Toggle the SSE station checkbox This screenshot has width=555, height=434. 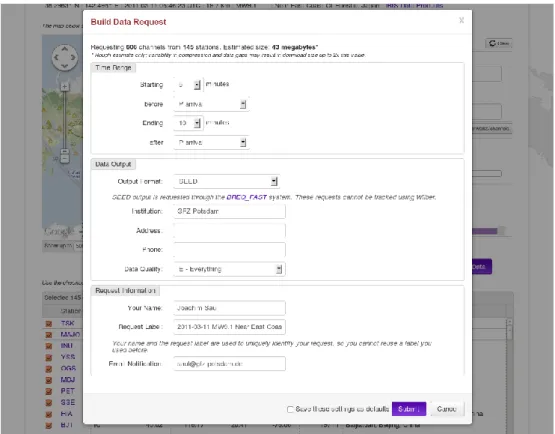49,402
